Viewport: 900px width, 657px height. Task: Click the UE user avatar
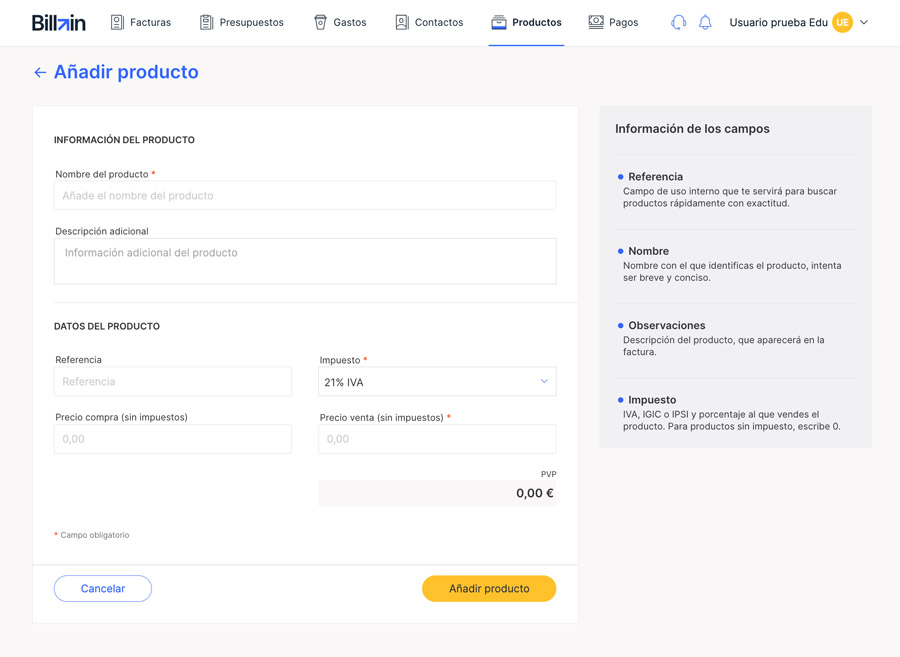[842, 22]
